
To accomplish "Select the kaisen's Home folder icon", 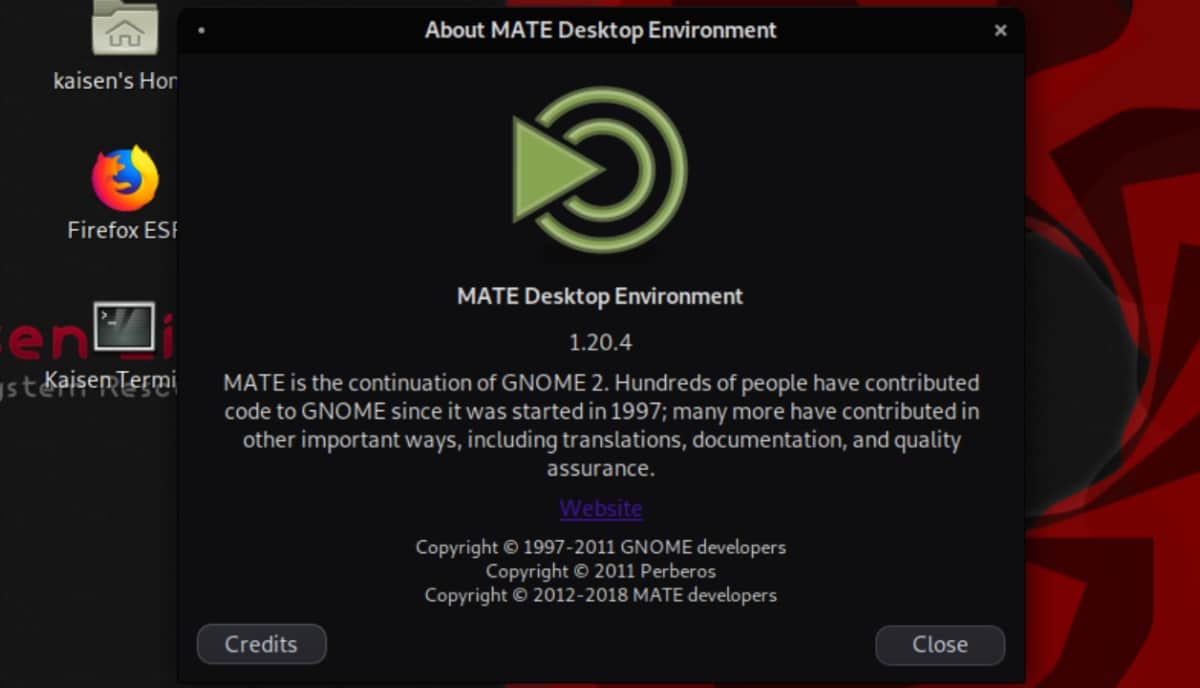I will point(125,28).
